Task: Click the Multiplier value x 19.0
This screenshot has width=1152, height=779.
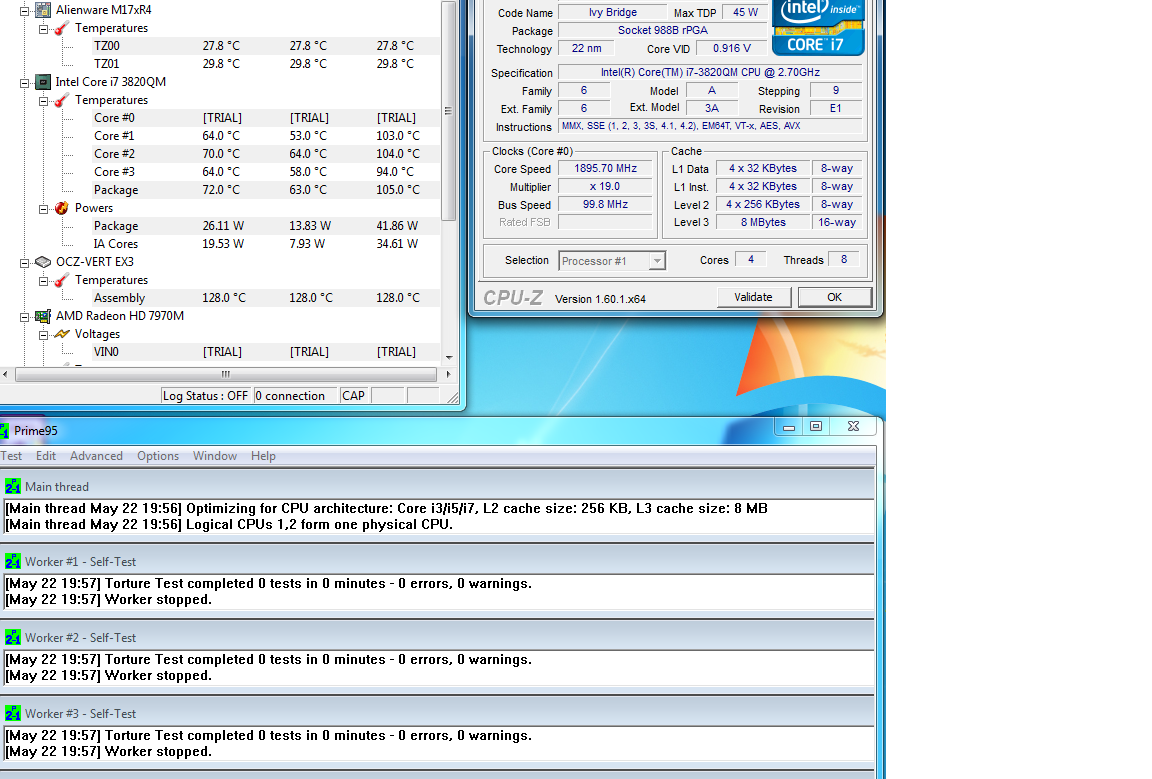Action: (605, 187)
